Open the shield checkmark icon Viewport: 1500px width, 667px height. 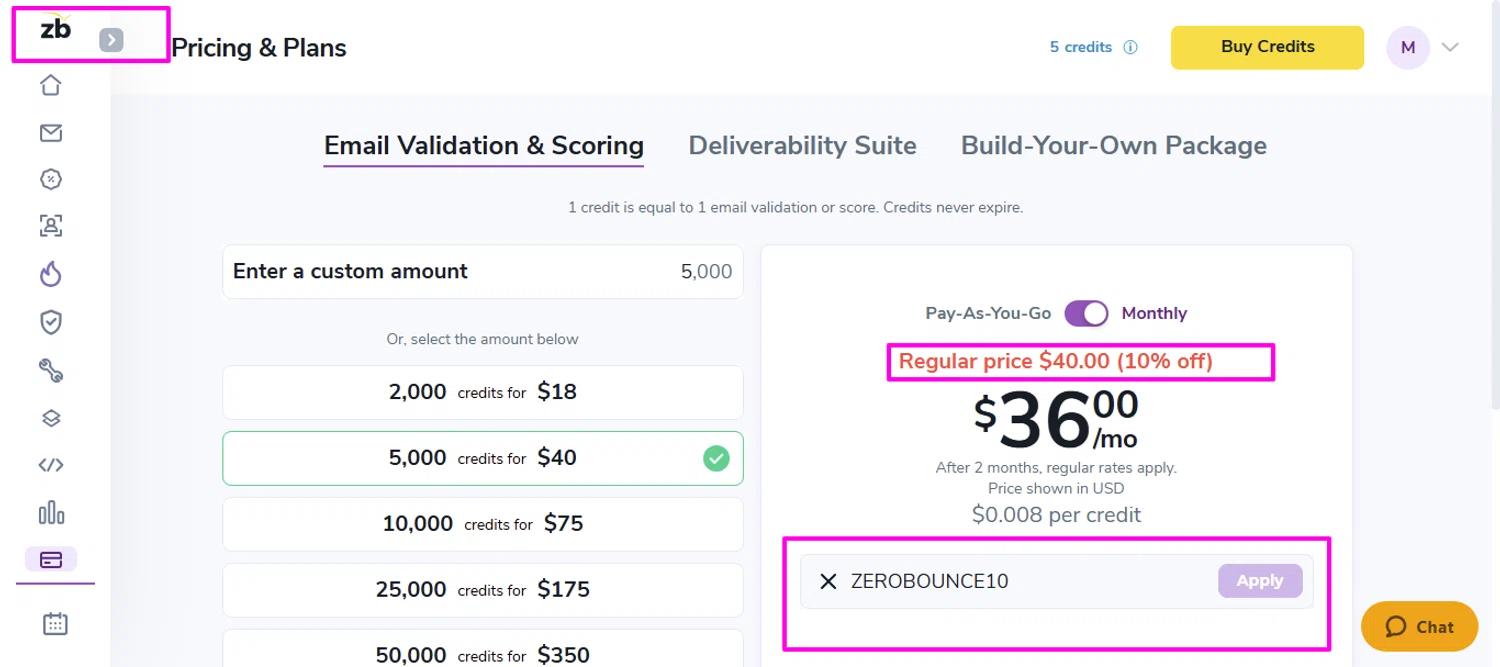point(51,321)
